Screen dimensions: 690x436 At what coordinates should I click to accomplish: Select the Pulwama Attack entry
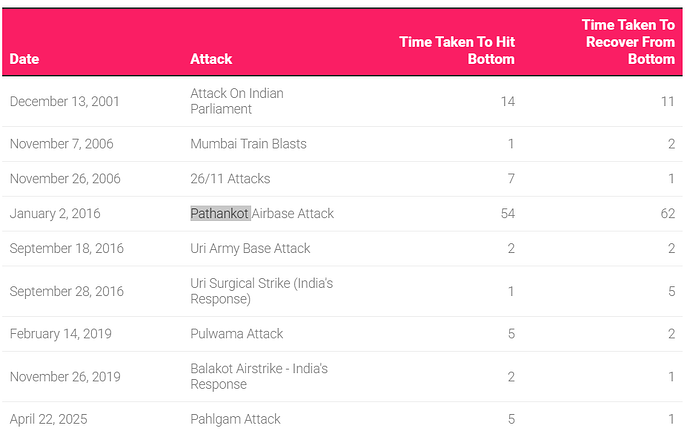pos(236,334)
